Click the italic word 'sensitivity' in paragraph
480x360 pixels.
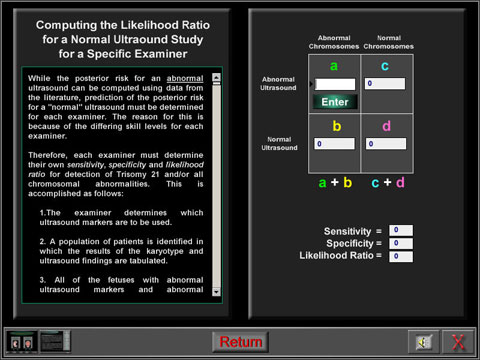tap(86, 165)
